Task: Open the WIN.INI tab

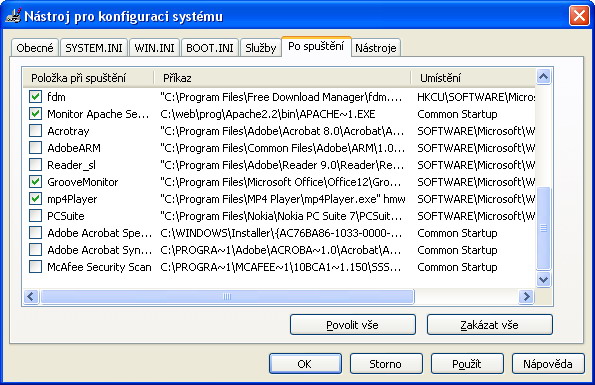Action: pos(154,48)
